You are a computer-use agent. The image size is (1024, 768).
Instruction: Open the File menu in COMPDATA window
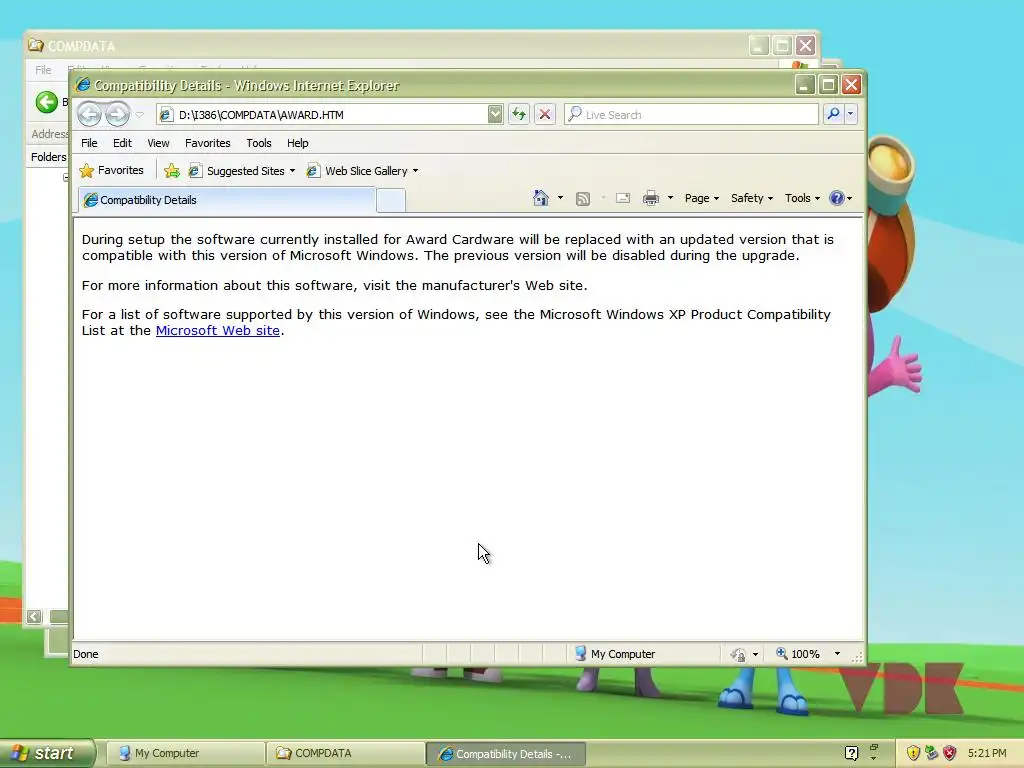[43, 70]
